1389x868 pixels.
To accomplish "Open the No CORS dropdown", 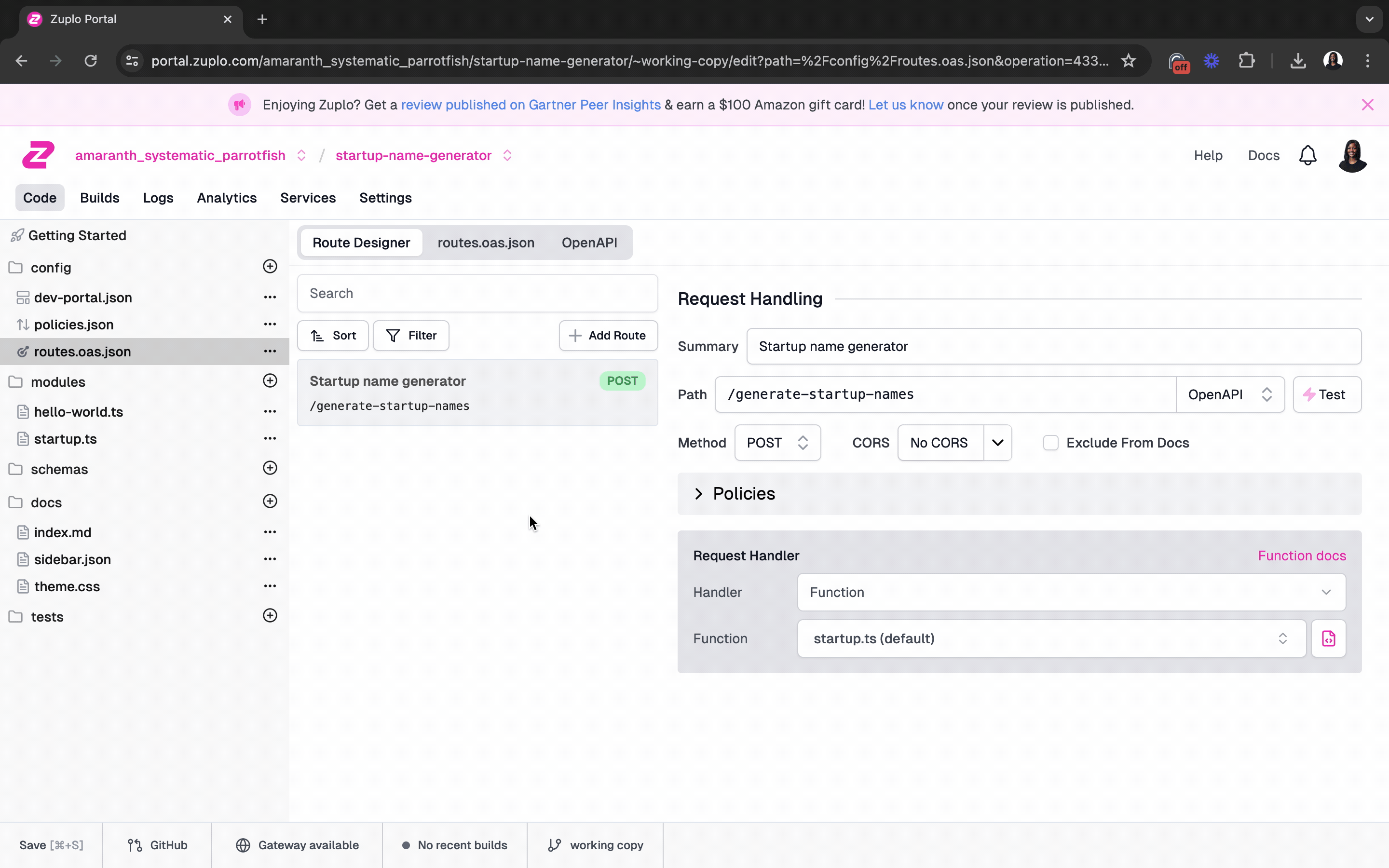I will (x=997, y=443).
